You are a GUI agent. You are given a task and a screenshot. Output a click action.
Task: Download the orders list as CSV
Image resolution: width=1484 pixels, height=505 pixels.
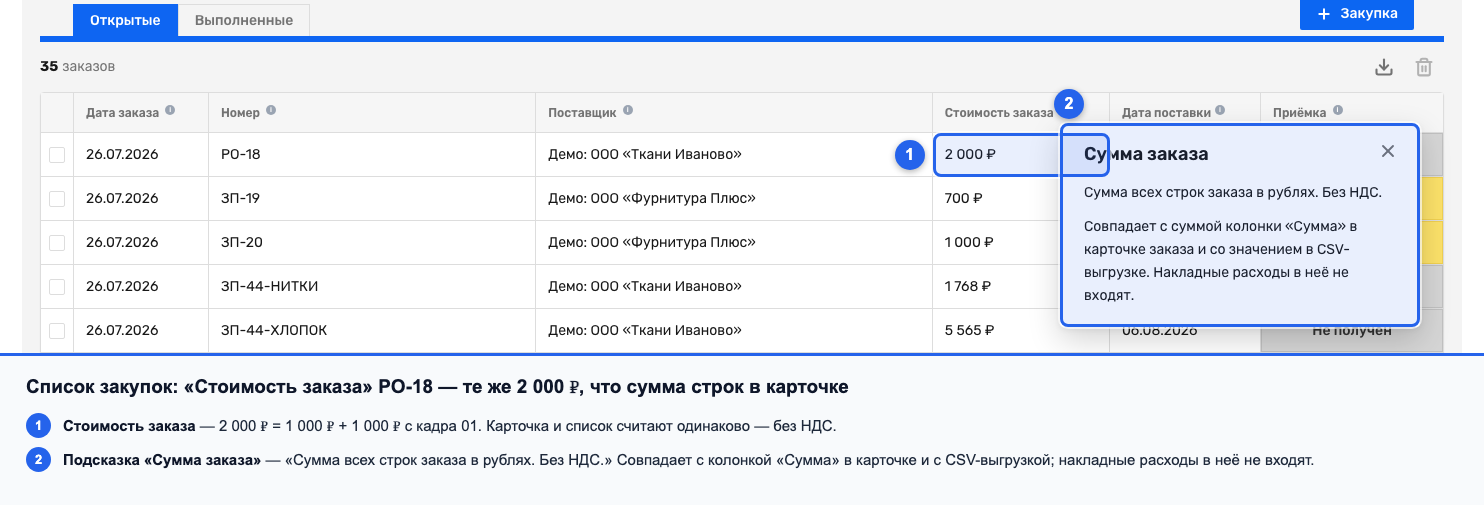1384,67
